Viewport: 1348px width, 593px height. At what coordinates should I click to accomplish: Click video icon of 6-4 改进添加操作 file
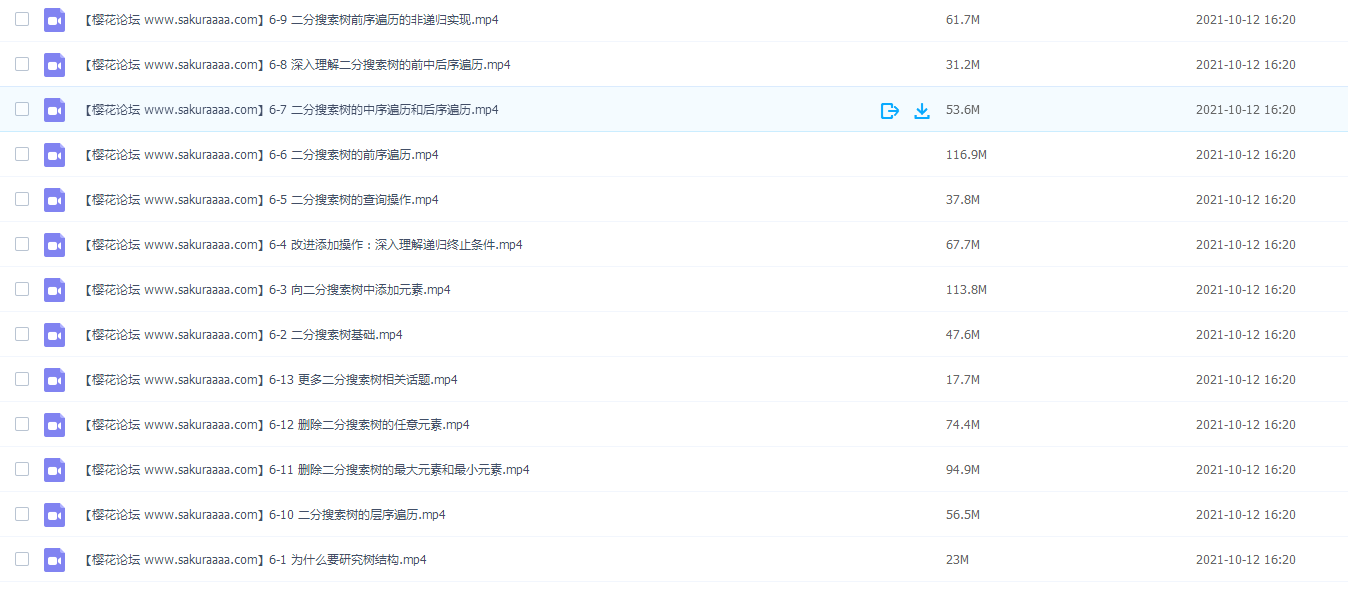pyautogui.click(x=54, y=245)
